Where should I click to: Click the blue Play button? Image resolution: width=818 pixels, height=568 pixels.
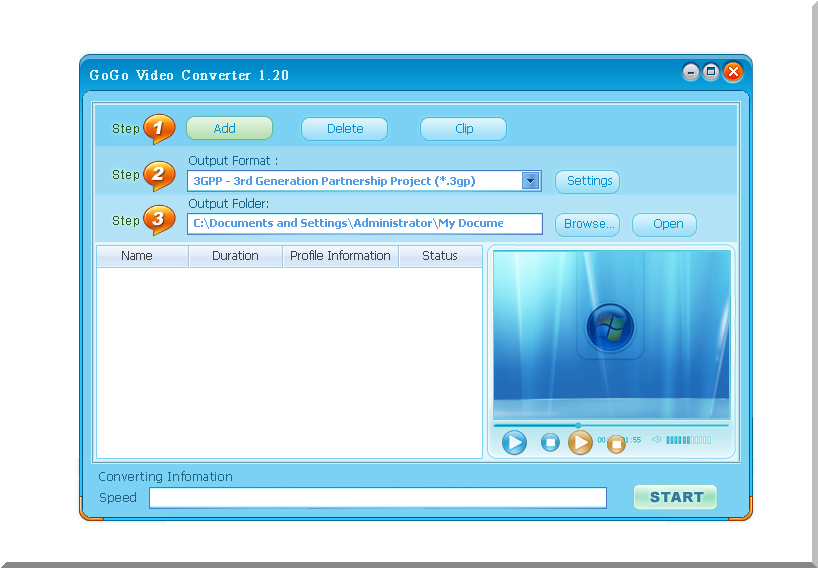point(514,442)
